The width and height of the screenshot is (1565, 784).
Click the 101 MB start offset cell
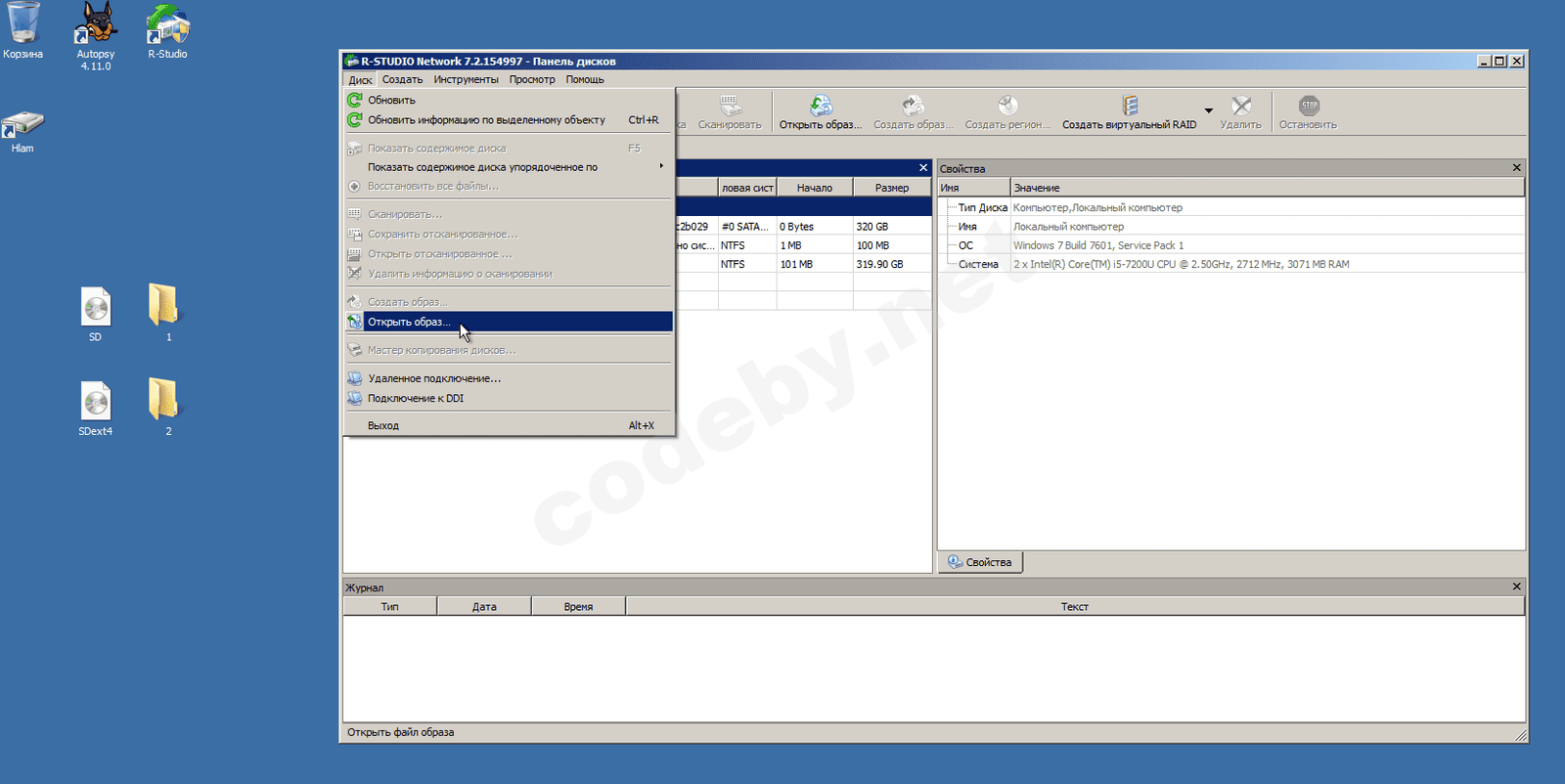[x=815, y=264]
